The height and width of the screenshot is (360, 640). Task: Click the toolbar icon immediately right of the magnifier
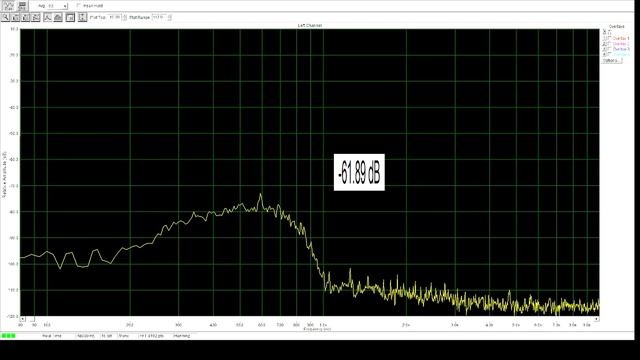click(x=16, y=17)
